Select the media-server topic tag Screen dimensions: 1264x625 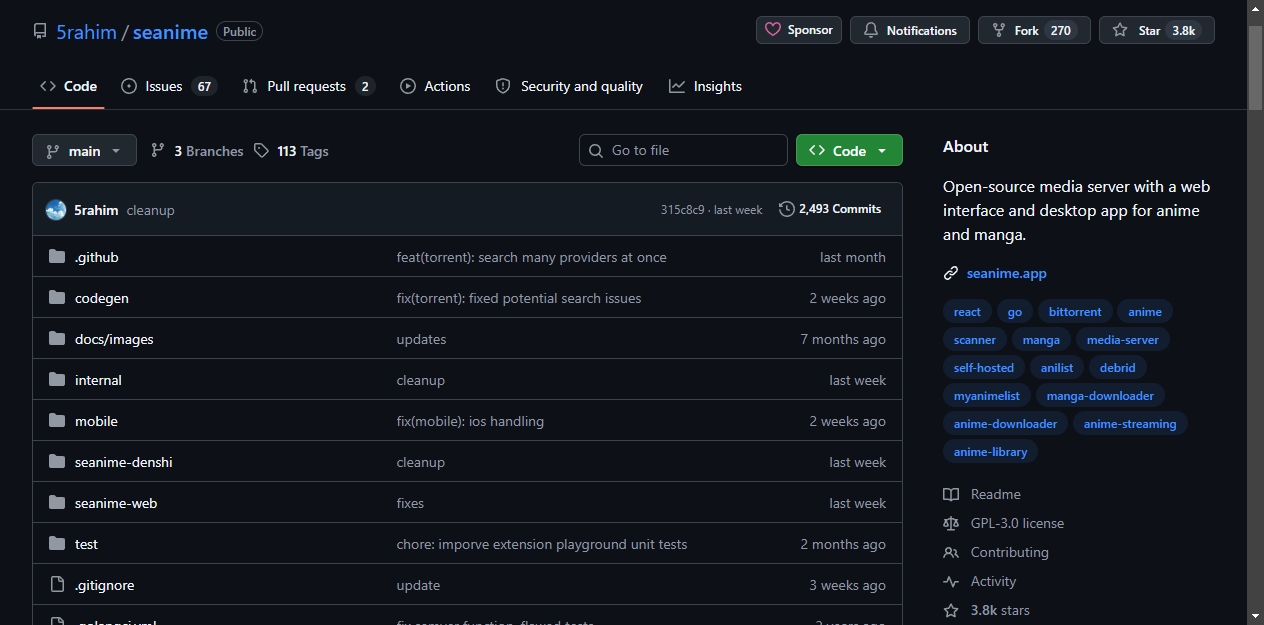tap(1123, 340)
